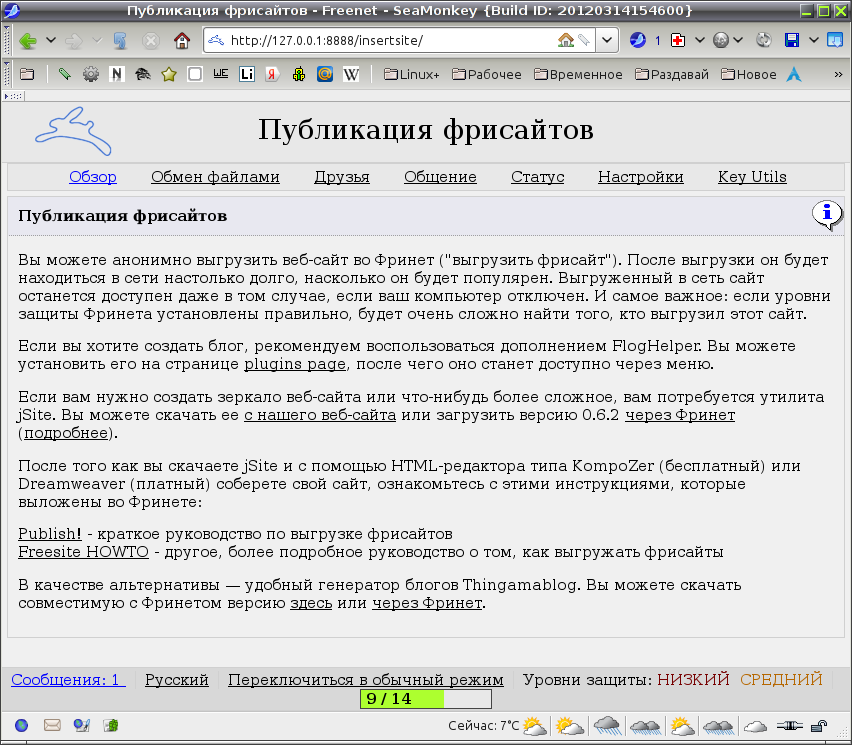Save the page with the floppy disk icon
The width and height of the screenshot is (852, 745).
(x=792, y=40)
